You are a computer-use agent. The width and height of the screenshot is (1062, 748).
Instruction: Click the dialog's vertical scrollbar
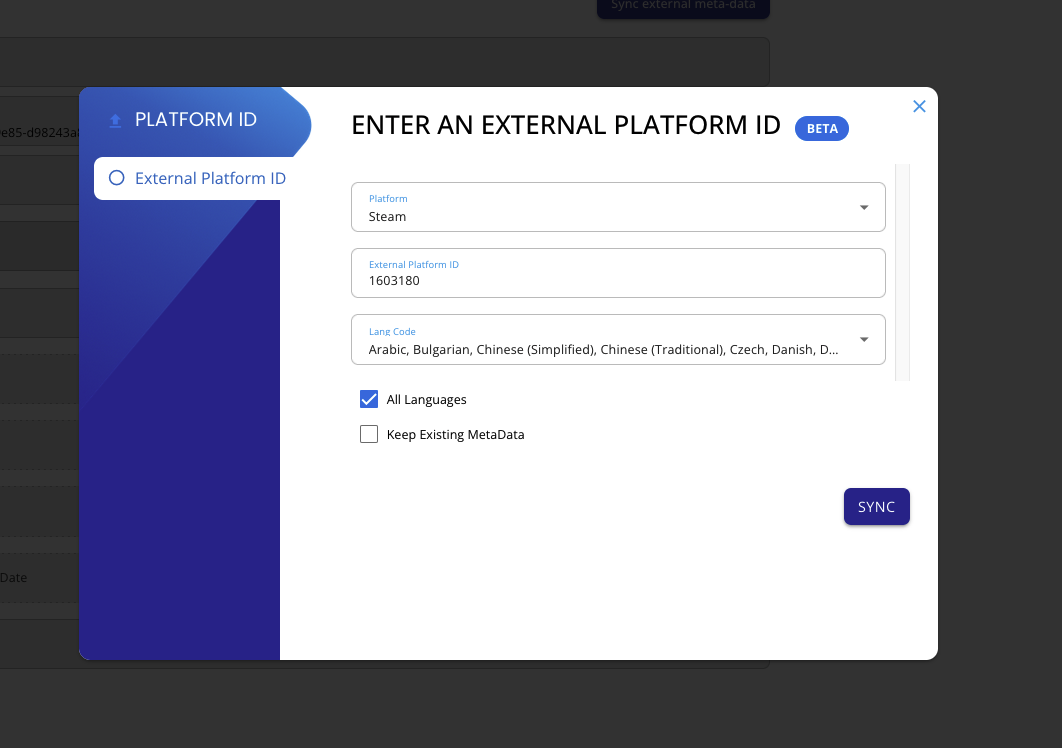tap(902, 272)
